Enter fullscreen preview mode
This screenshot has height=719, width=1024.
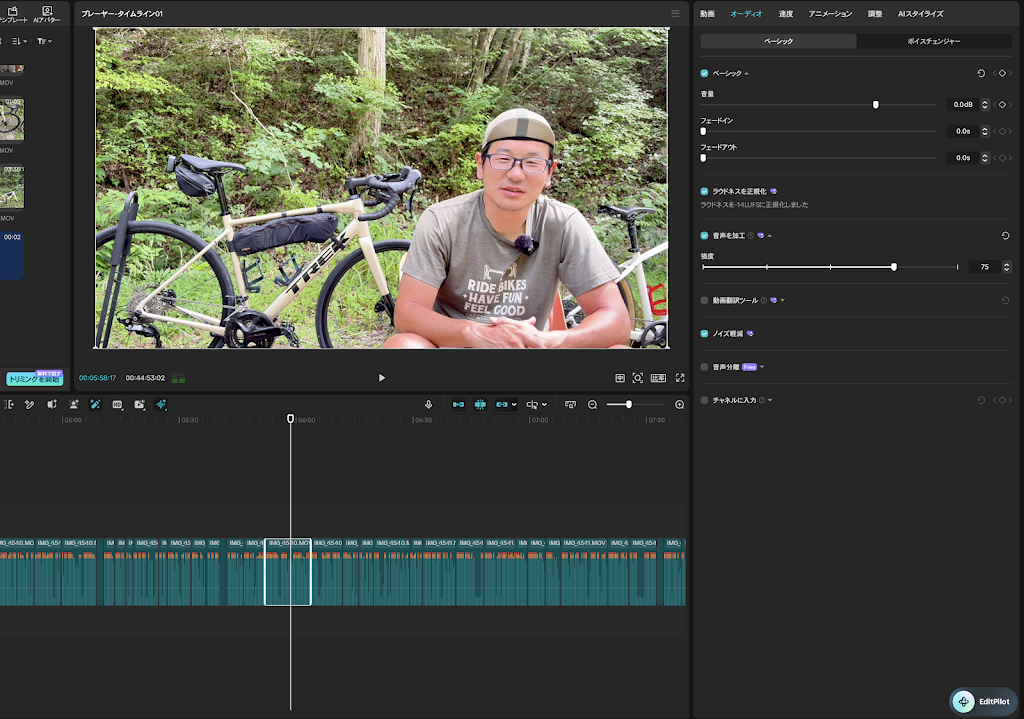pyautogui.click(x=680, y=377)
